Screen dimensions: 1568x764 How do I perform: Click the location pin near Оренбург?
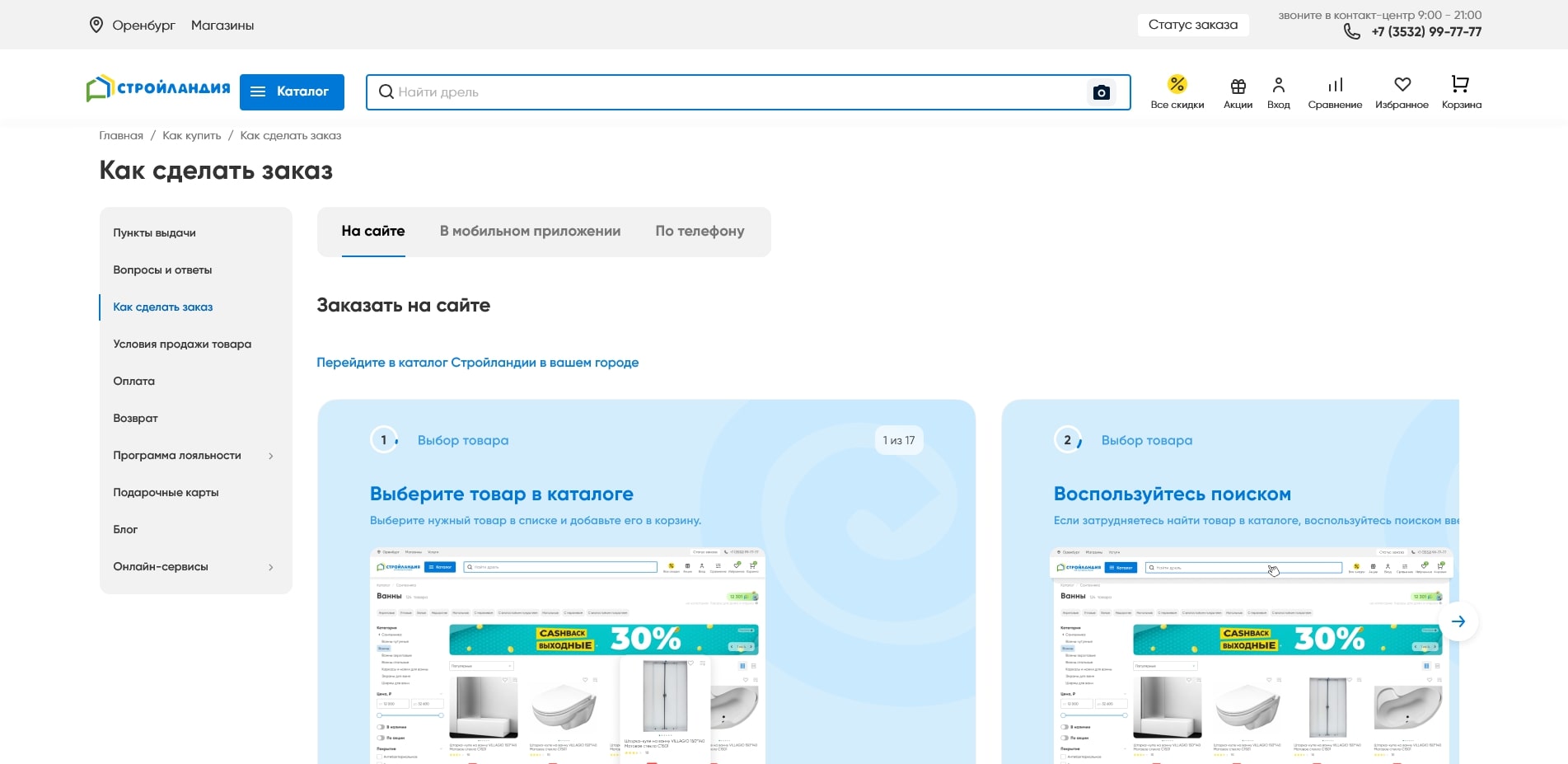[x=96, y=25]
